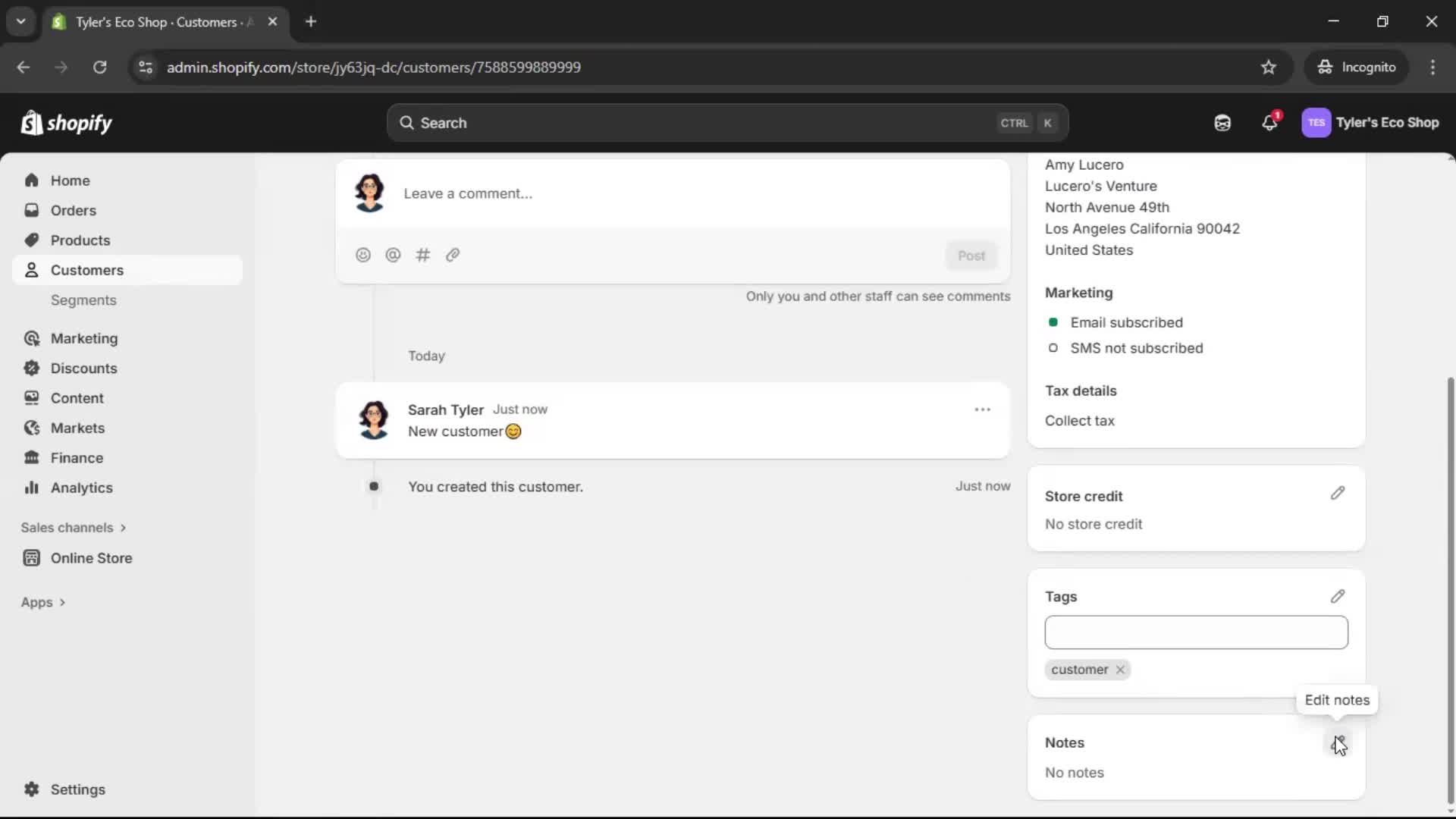Remove the customer tag
This screenshot has width=1456, height=819.
[x=1119, y=670]
